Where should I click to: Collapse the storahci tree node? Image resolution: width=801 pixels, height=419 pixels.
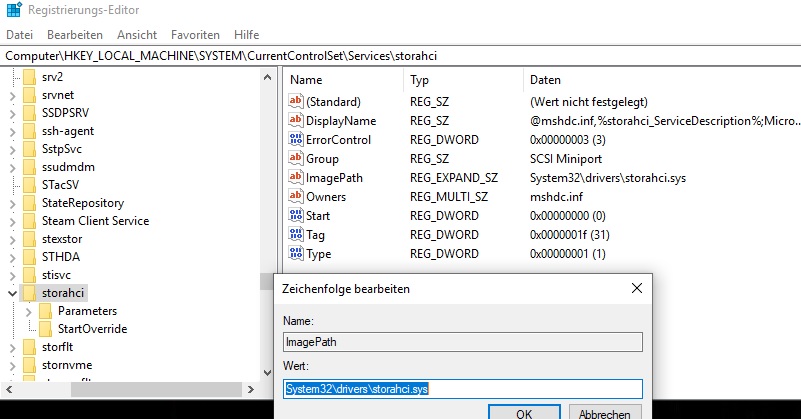pyautogui.click(x=12, y=293)
